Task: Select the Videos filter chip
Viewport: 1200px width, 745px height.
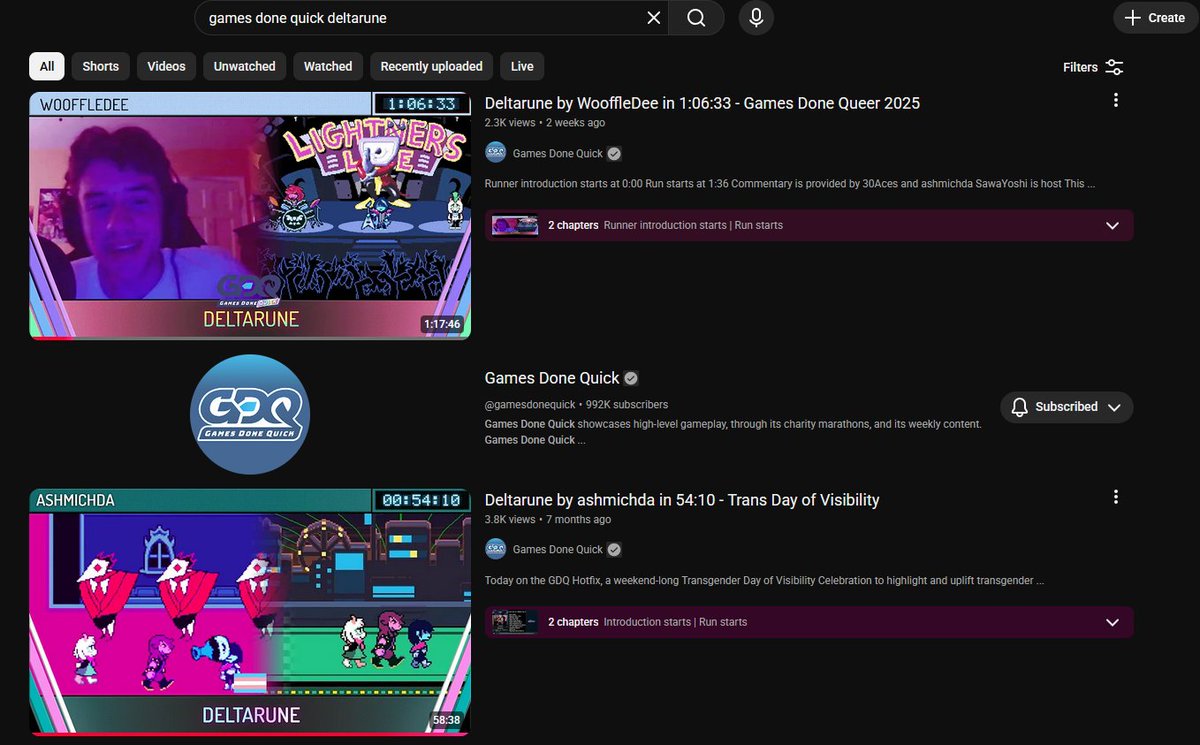Action: pyautogui.click(x=166, y=66)
